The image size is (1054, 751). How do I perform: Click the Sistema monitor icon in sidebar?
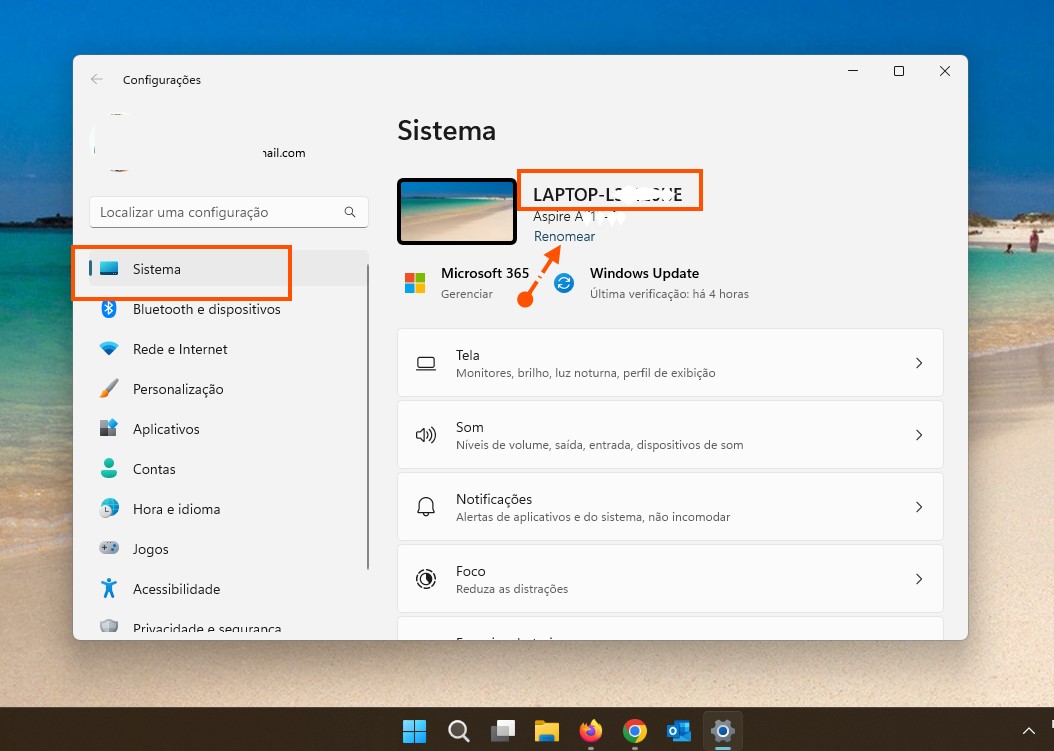pos(109,269)
